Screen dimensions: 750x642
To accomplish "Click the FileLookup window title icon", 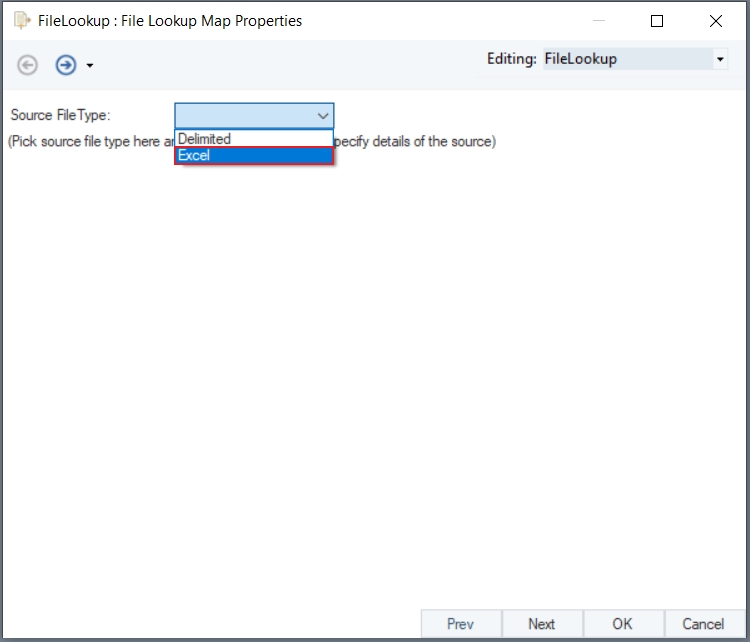I will 22,21.
